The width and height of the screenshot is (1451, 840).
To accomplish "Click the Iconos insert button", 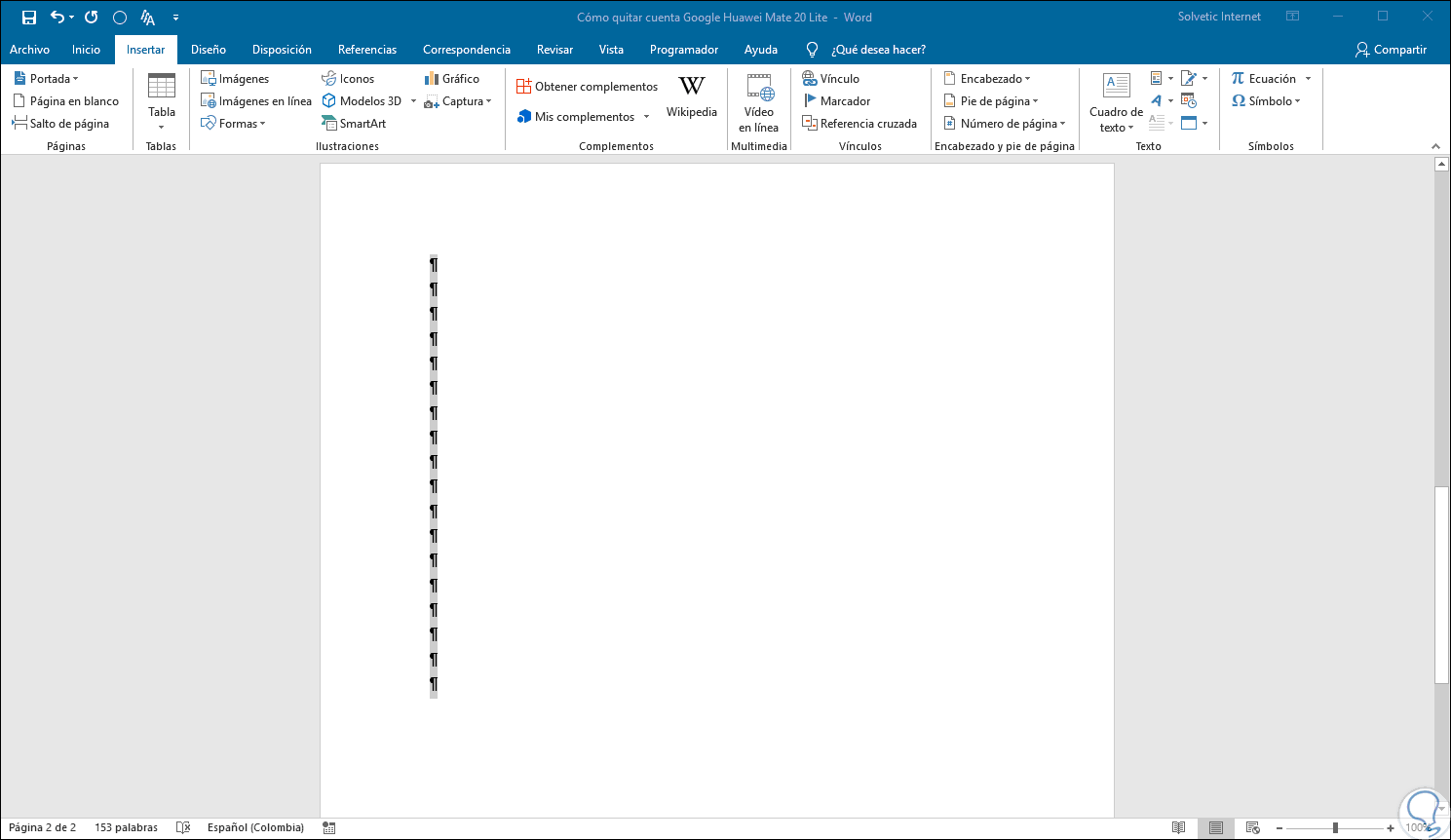I will pyautogui.click(x=348, y=79).
